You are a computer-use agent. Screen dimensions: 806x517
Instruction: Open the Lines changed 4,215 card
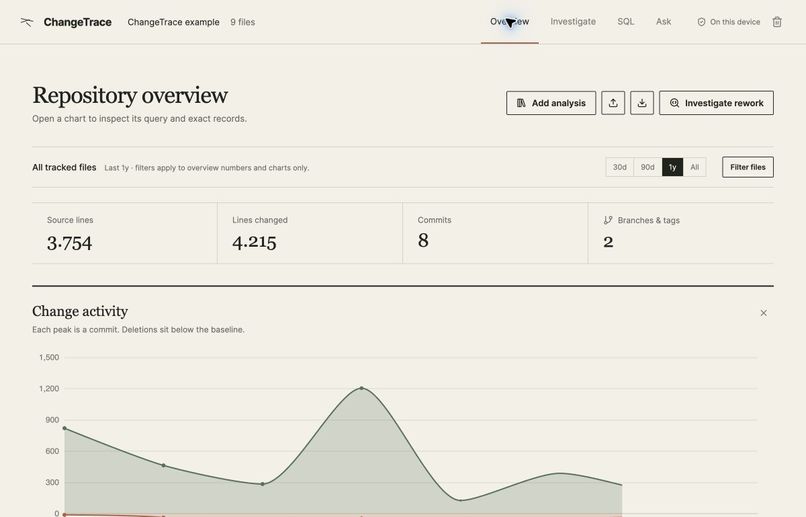pyautogui.click(x=310, y=233)
